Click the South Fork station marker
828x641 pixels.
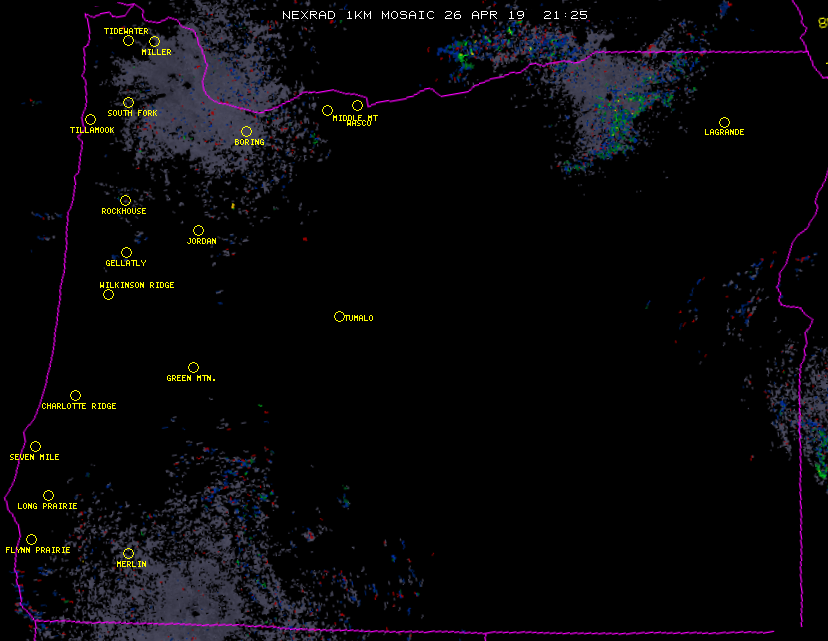click(128, 103)
